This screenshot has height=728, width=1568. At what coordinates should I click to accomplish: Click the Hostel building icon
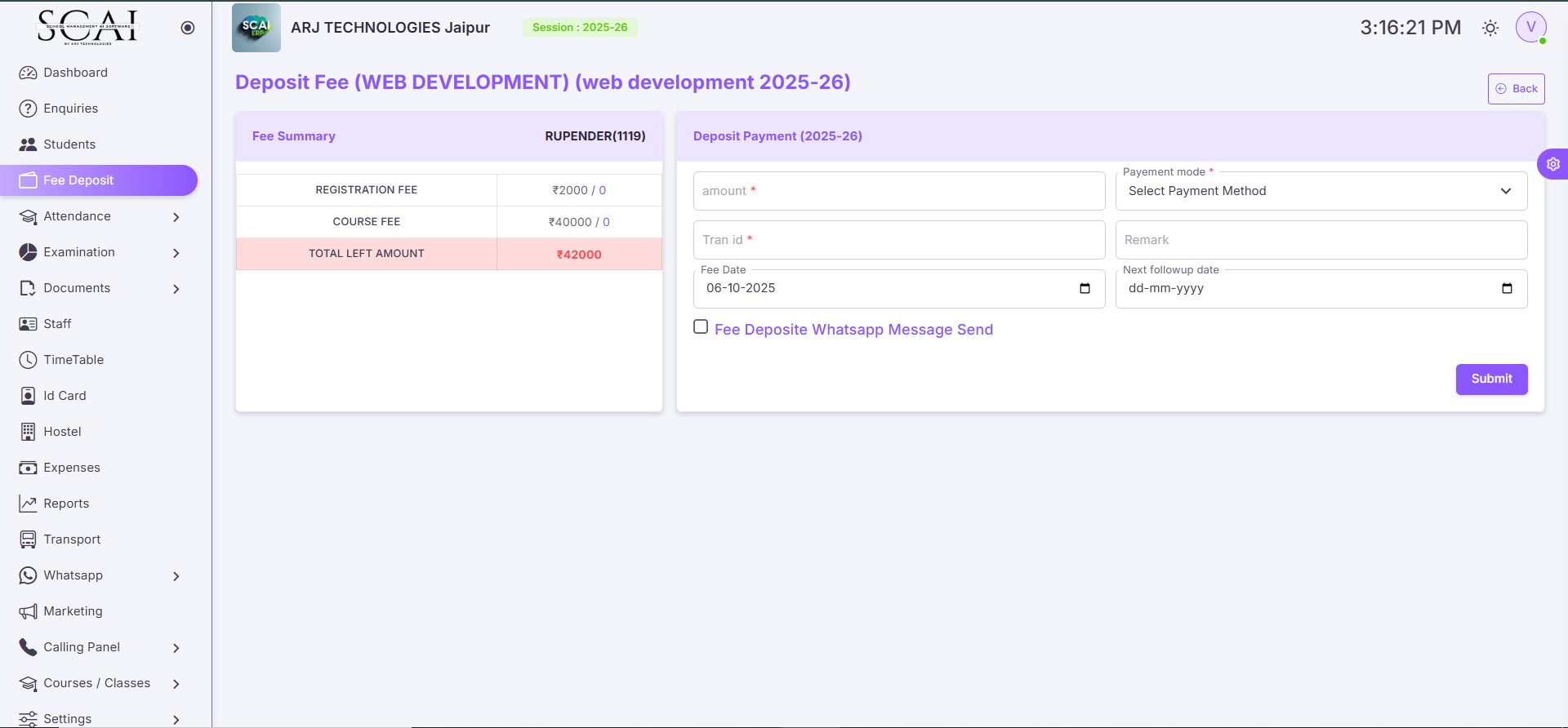pyautogui.click(x=28, y=432)
